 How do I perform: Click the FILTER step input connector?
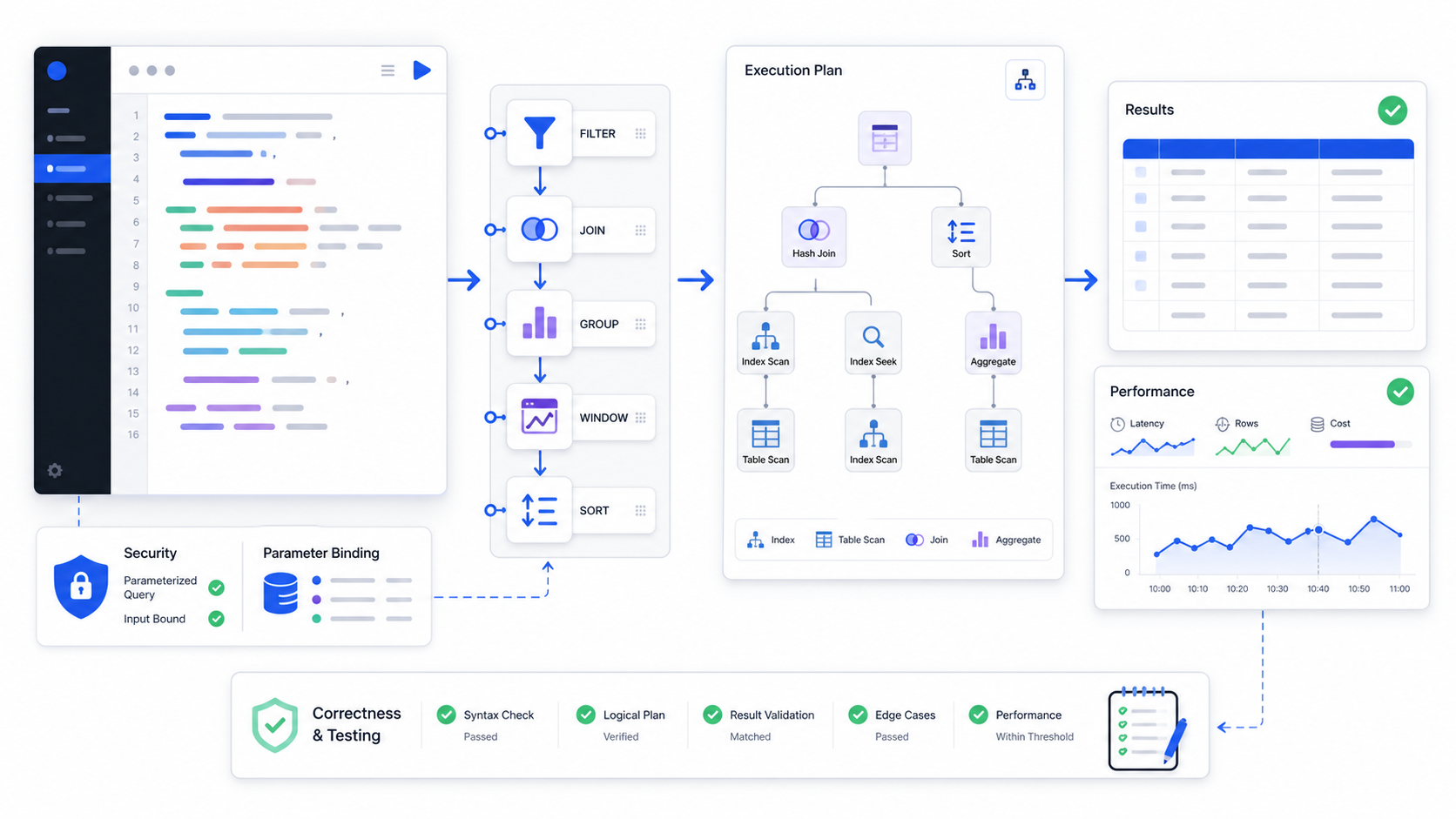coord(491,133)
